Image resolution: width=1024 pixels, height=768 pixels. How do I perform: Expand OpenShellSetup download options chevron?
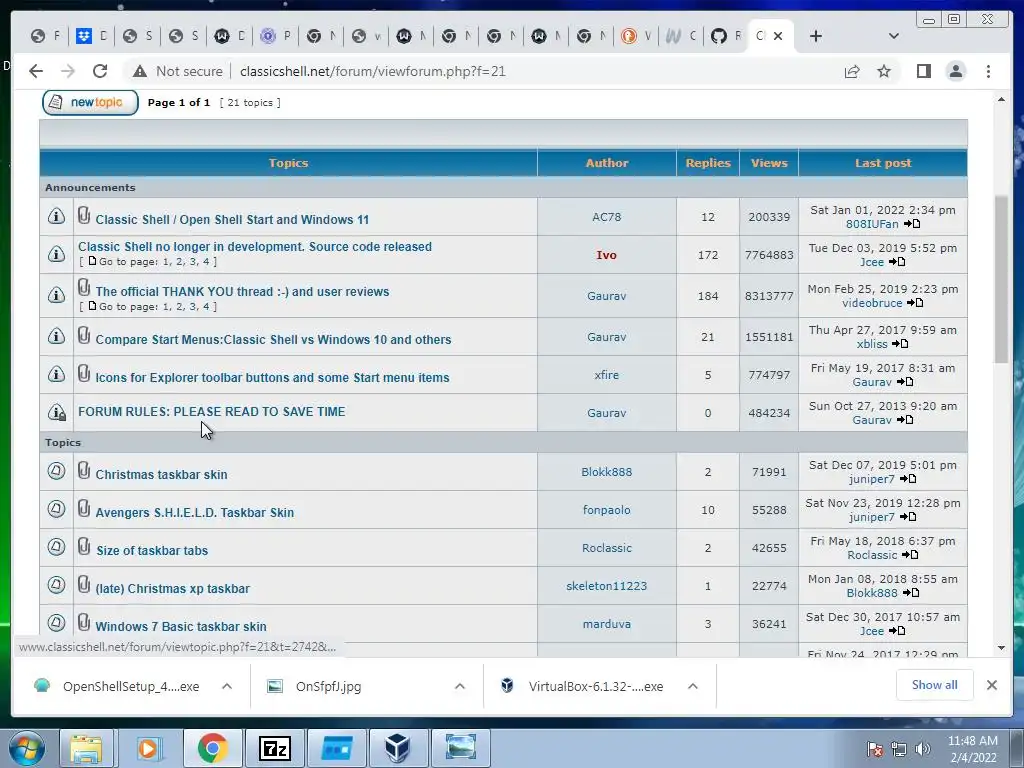pyautogui.click(x=227, y=686)
